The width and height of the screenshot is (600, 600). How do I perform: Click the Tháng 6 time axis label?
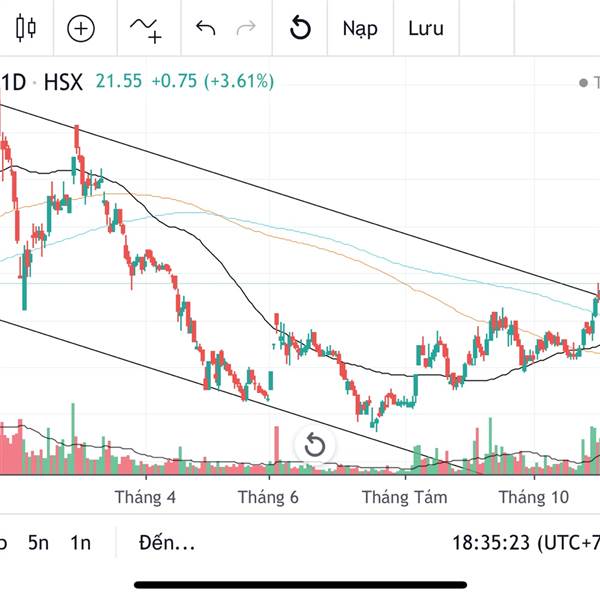(268, 497)
